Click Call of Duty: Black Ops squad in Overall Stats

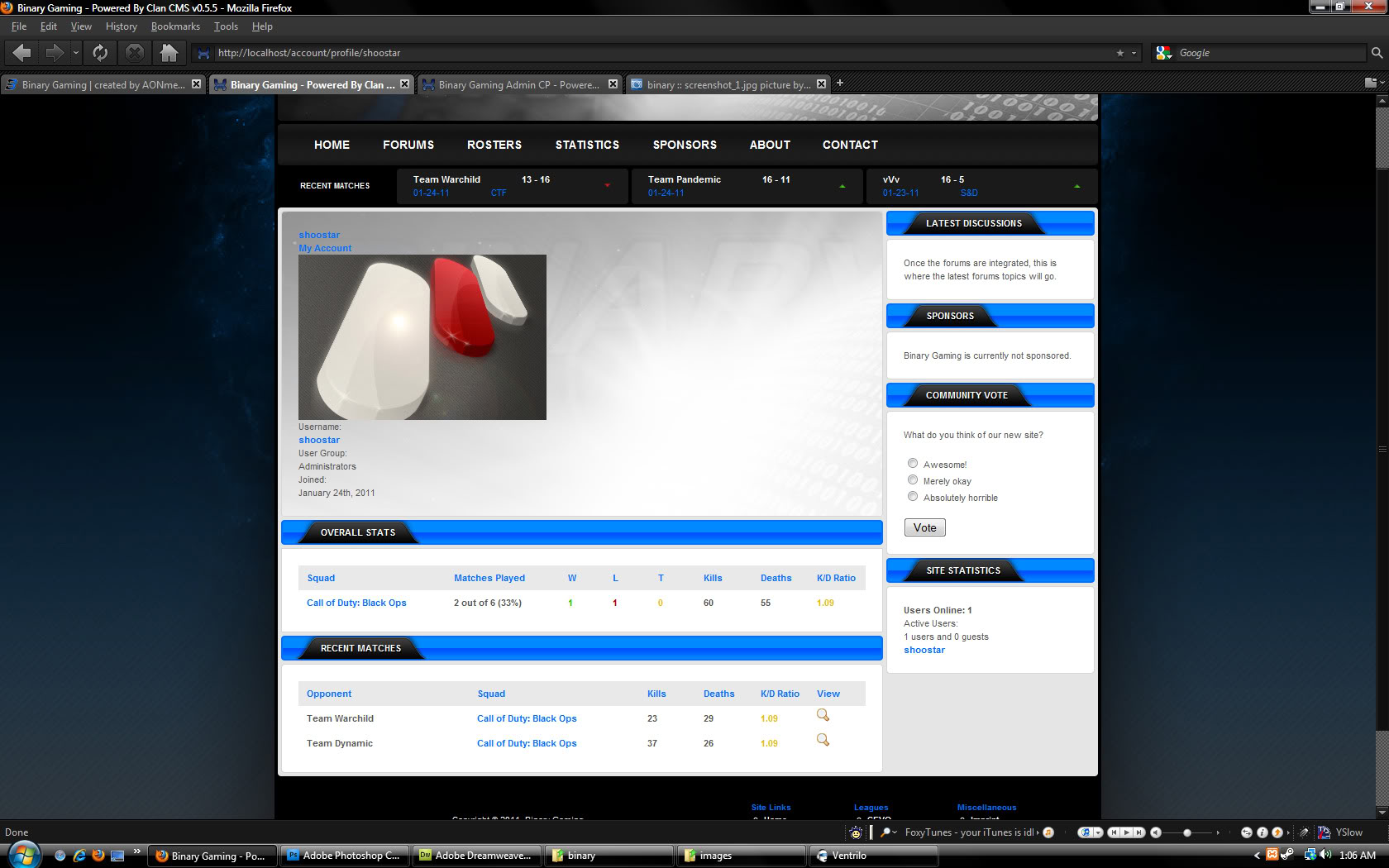[356, 603]
